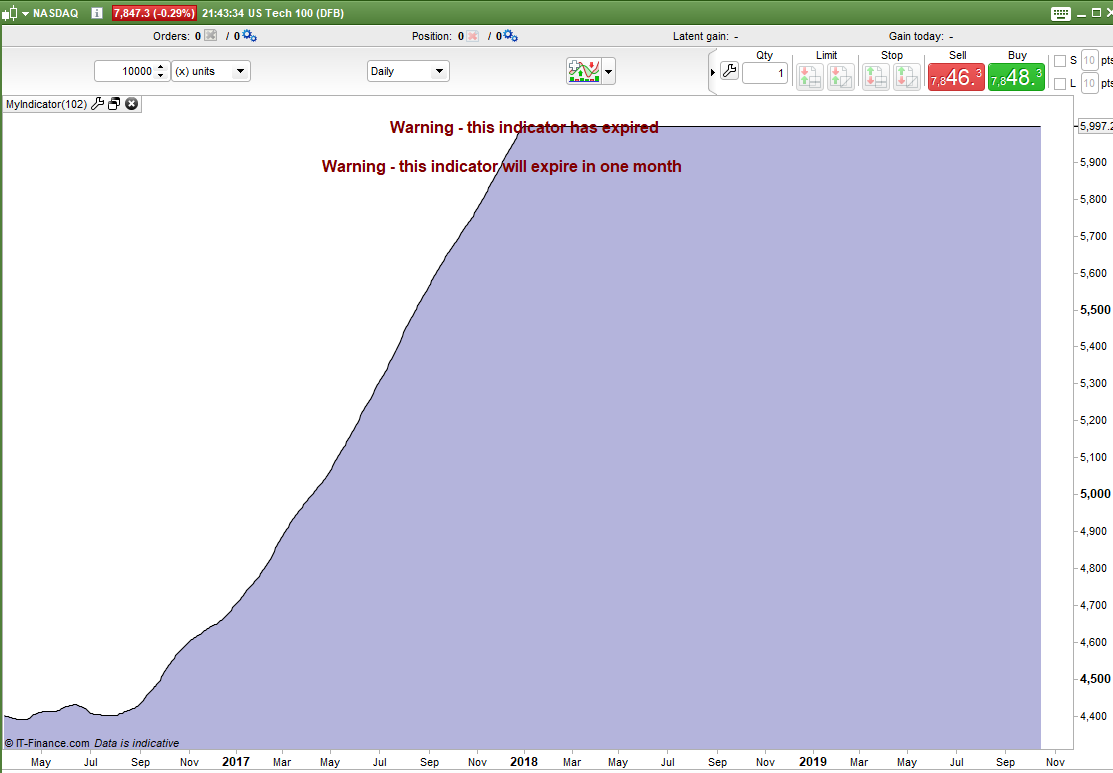Click the Orders label

tap(171, 36)
